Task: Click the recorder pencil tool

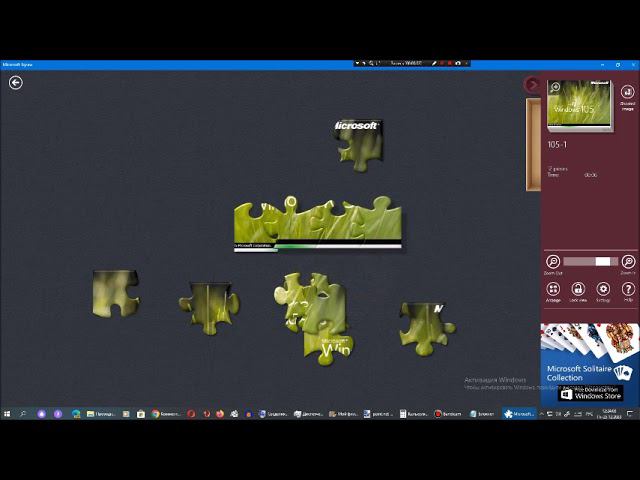Action: 434,63
